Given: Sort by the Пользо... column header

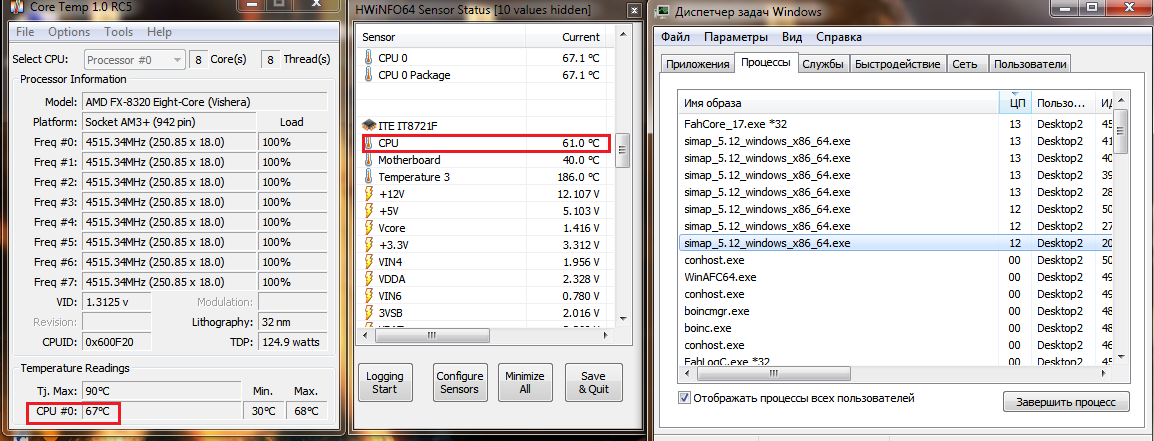Looking at the screenshot, I should pyautogui.click(x=1062, y=103).
